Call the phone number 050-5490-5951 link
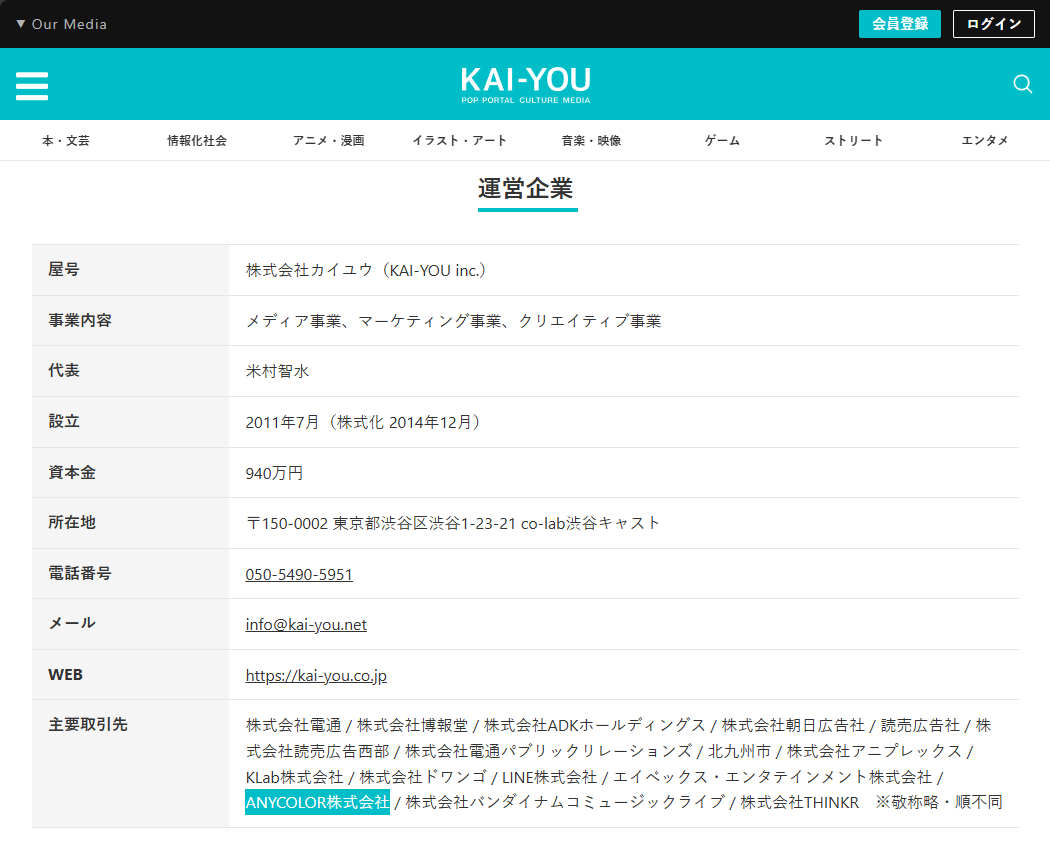Viewport: 1050px width, 850px height. 299,574
